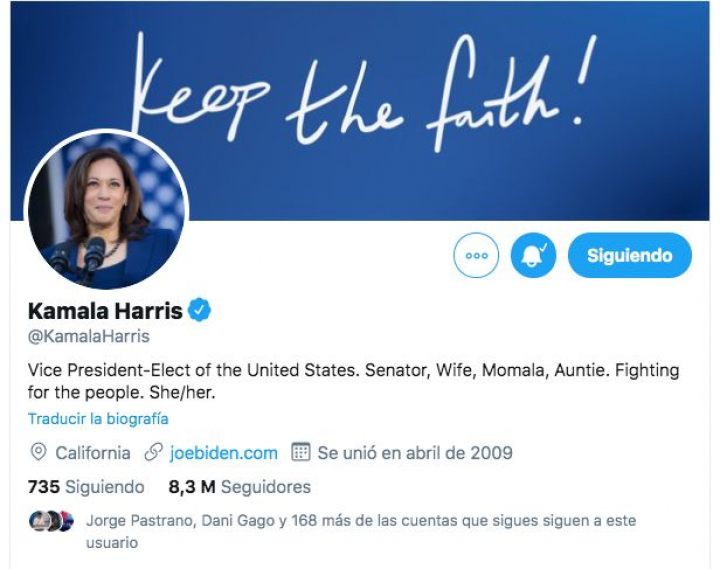This screenshot has width=720, height=569.
Task: Click the Se unió en abril de 2009 text
Action: [x=415, y=453]
